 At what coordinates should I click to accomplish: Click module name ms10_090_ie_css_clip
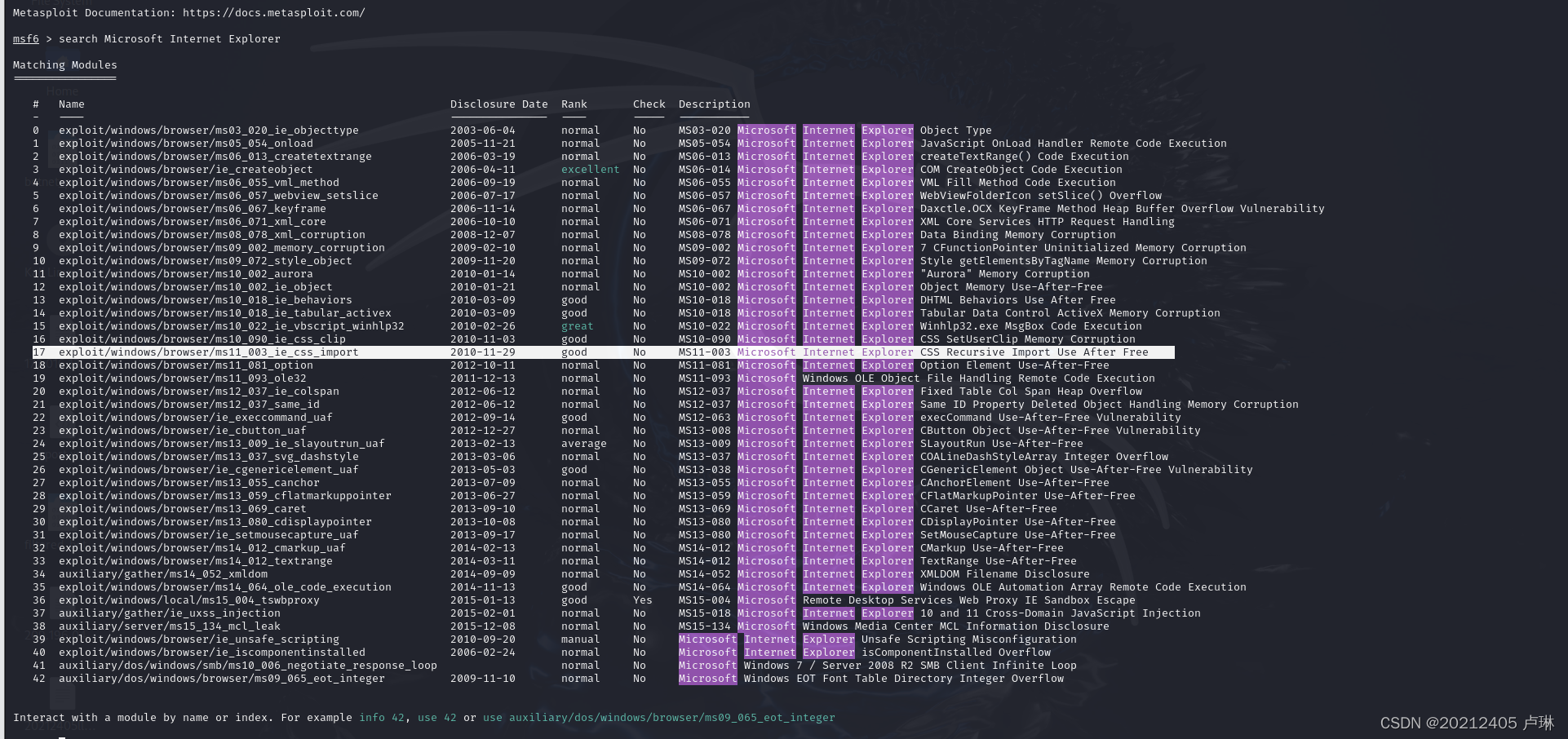point(202,339)
